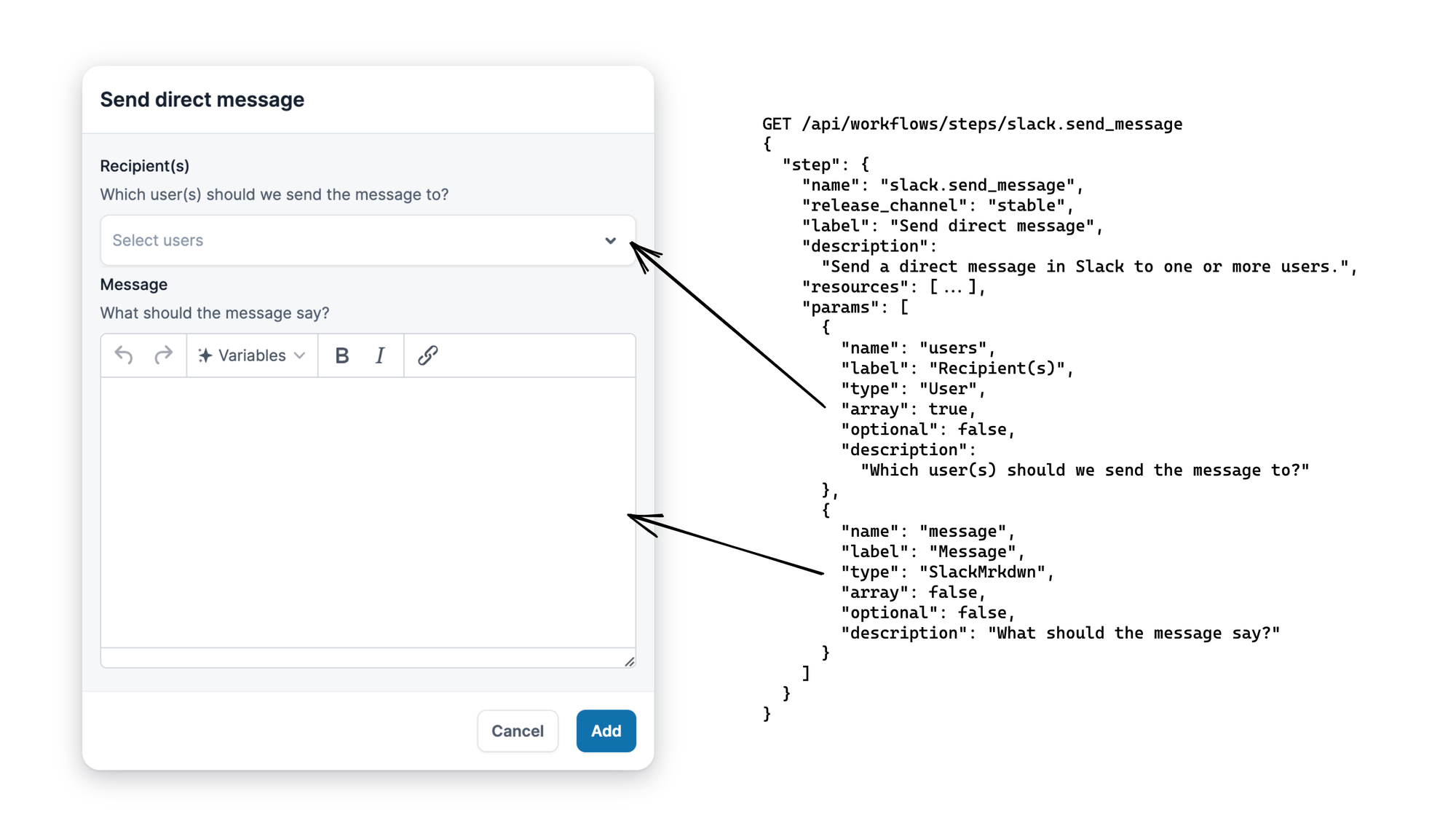
Task: Click the sparkle icon beside Variables
Action: tap(205, 355)
